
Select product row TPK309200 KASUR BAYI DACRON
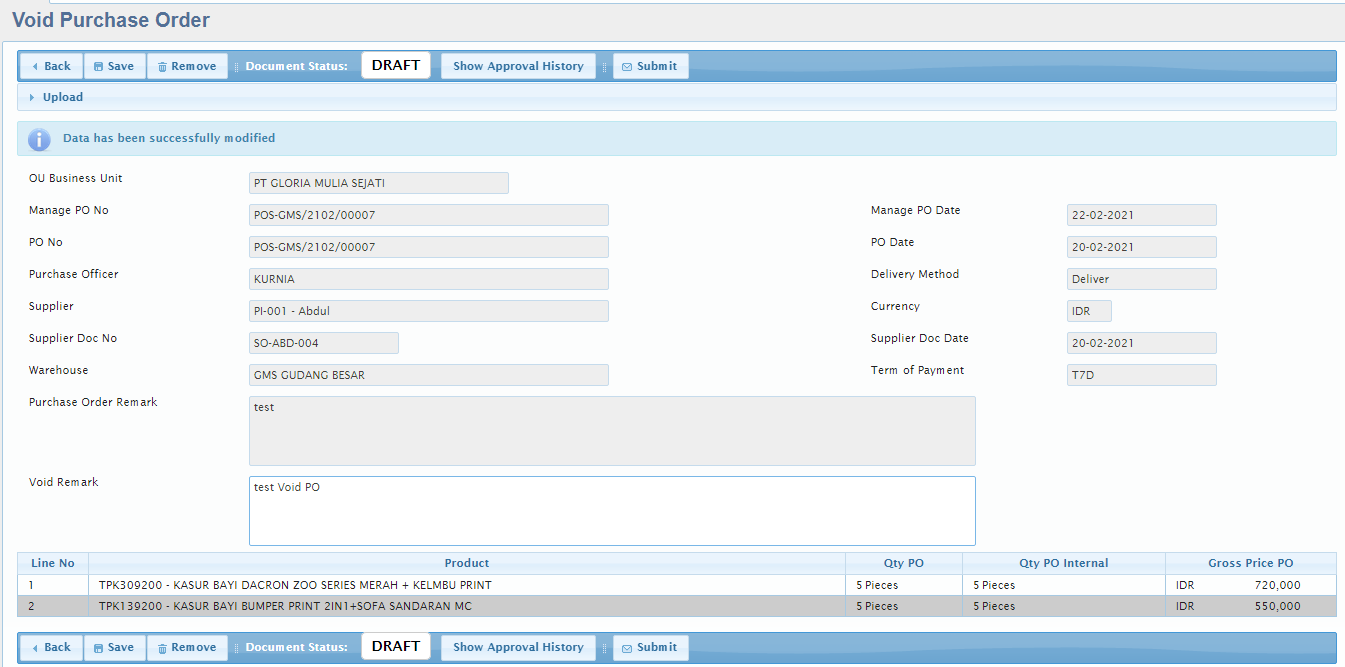click(x=677, y=585)
